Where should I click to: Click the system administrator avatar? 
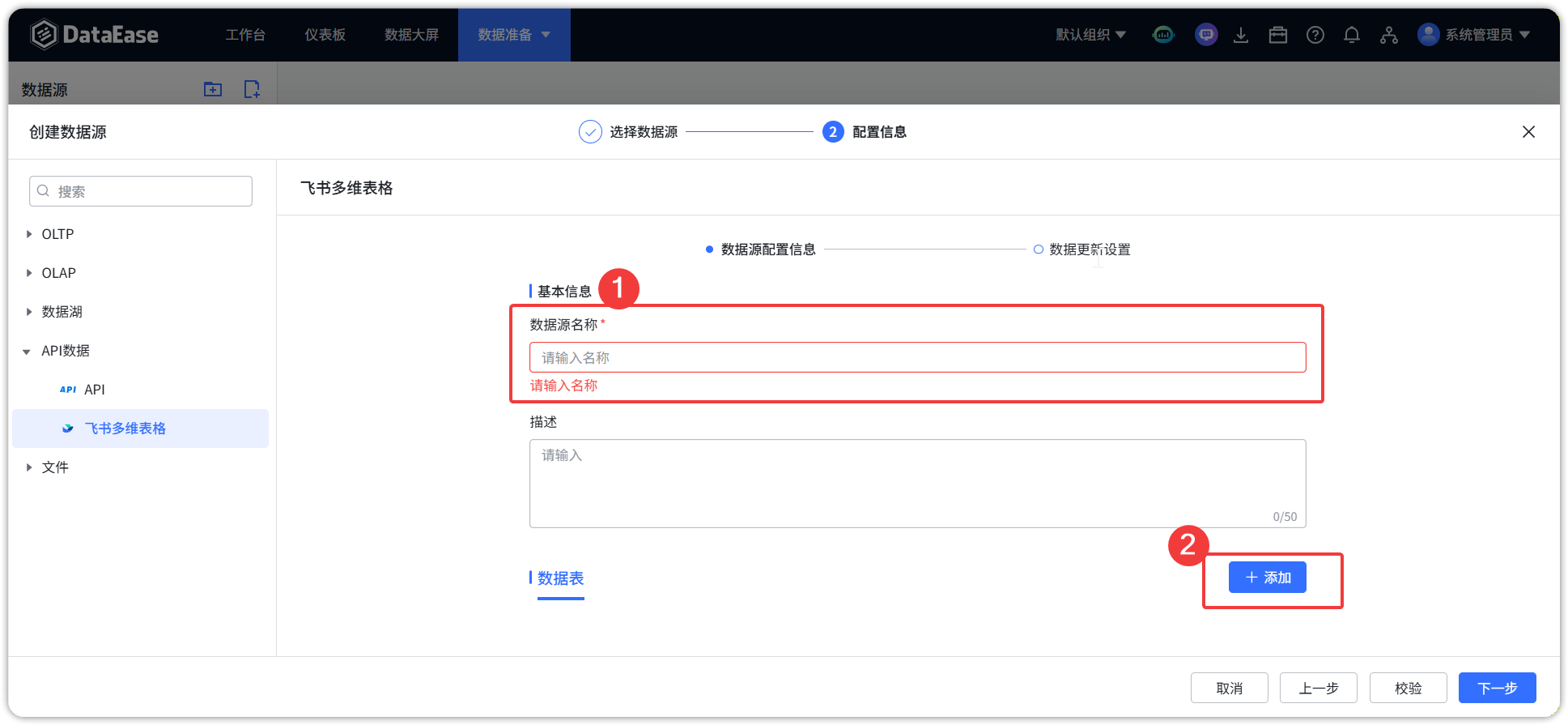1429,34
